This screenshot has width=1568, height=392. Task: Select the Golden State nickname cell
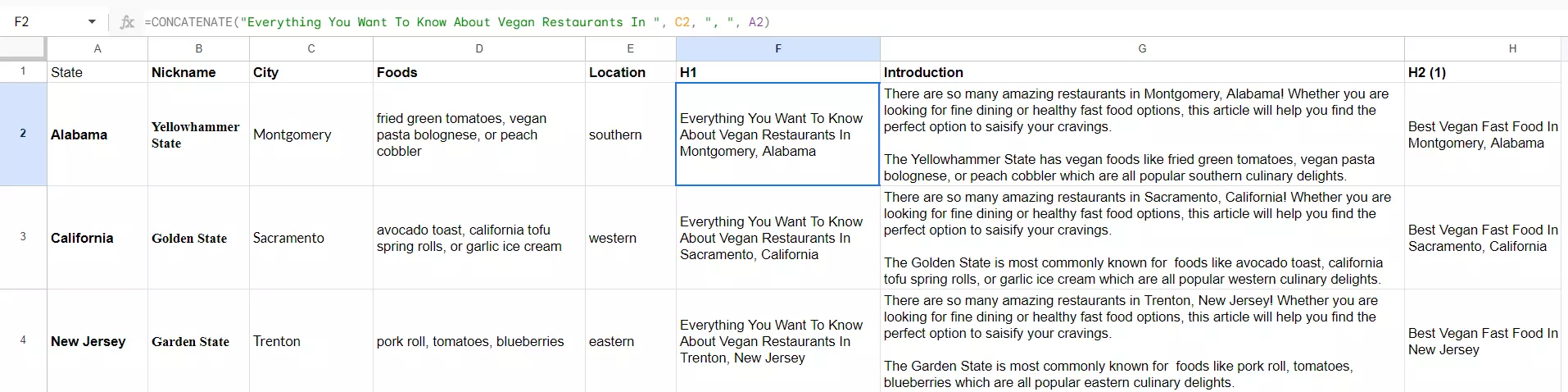[198, 238]
